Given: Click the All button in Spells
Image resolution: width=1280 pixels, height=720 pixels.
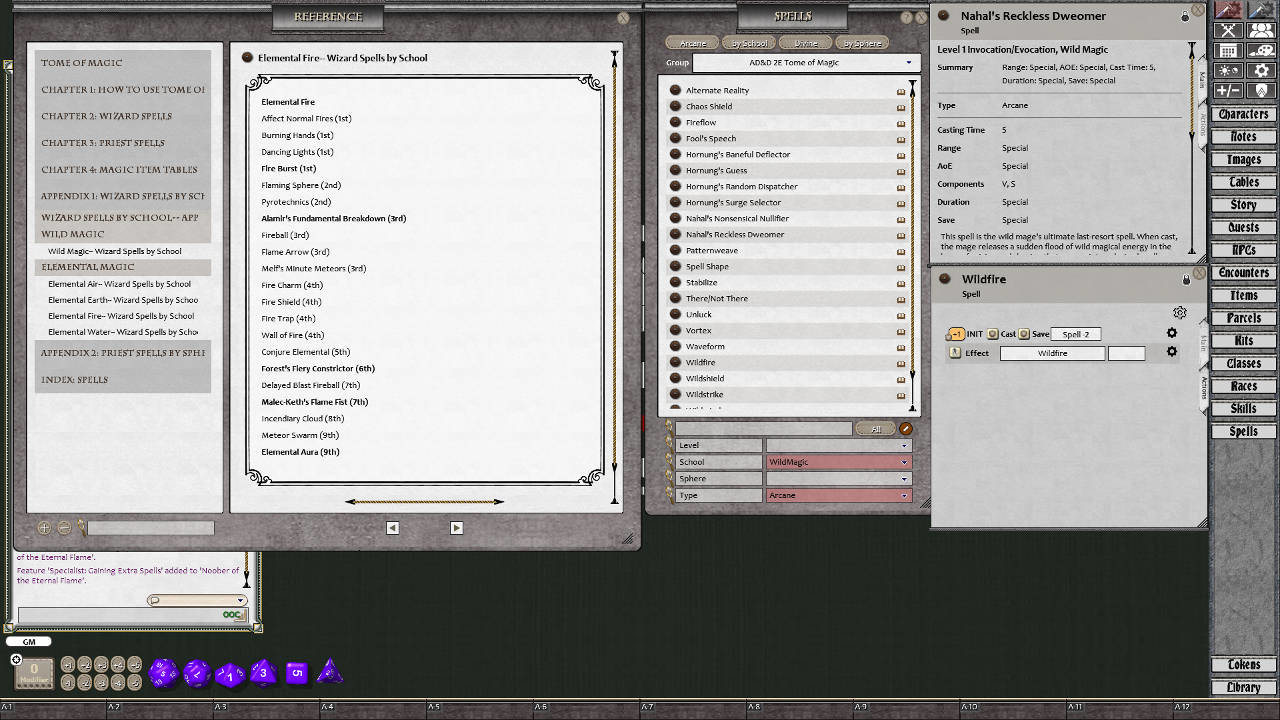Looking at the screenshot, I should click(876, 429).
